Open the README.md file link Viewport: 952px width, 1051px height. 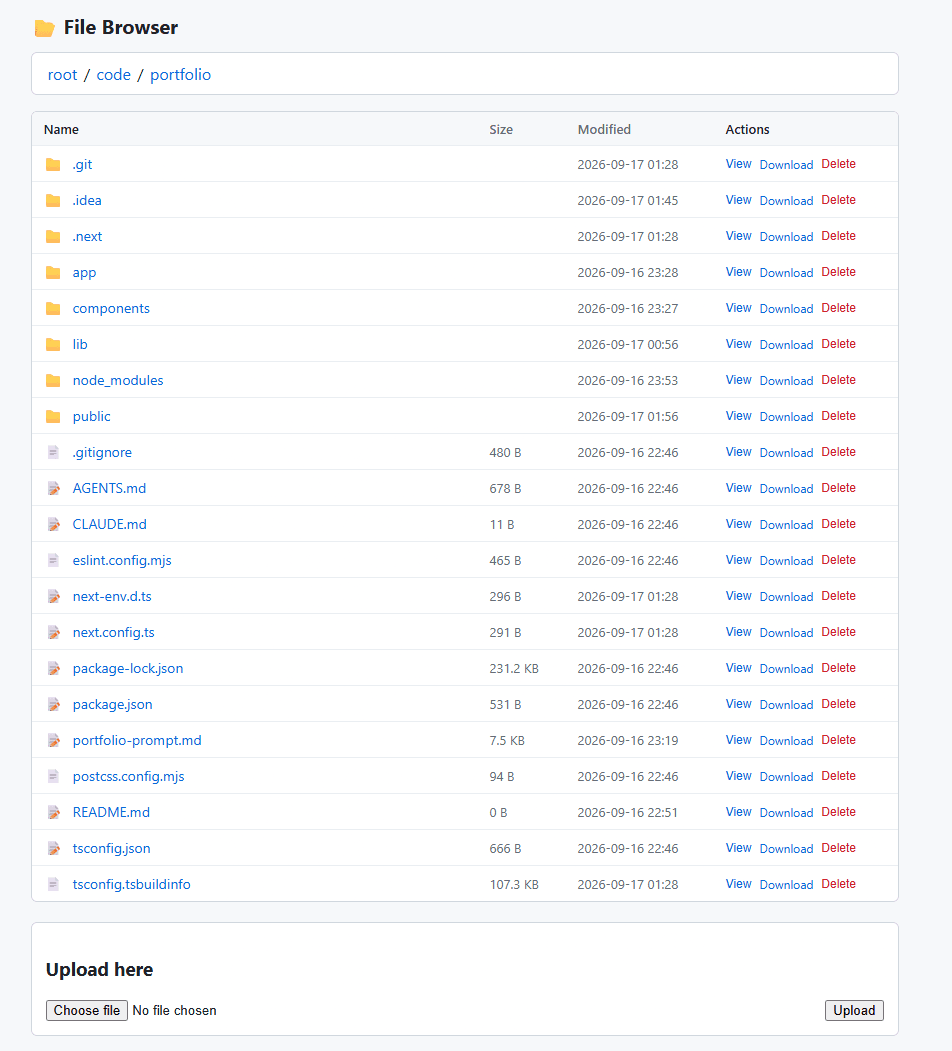111,812
